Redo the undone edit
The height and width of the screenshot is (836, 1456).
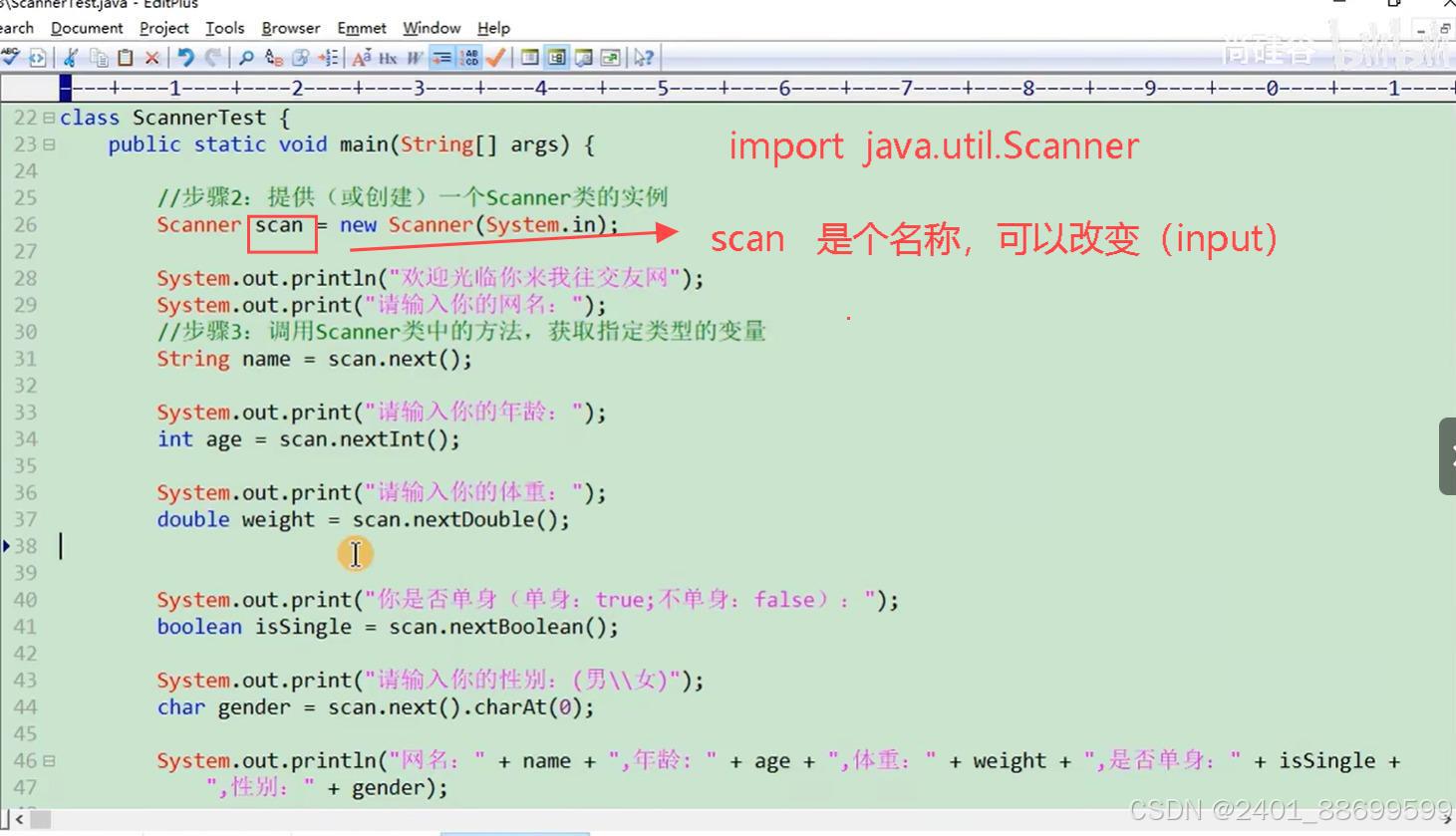(x=213, y=58)
